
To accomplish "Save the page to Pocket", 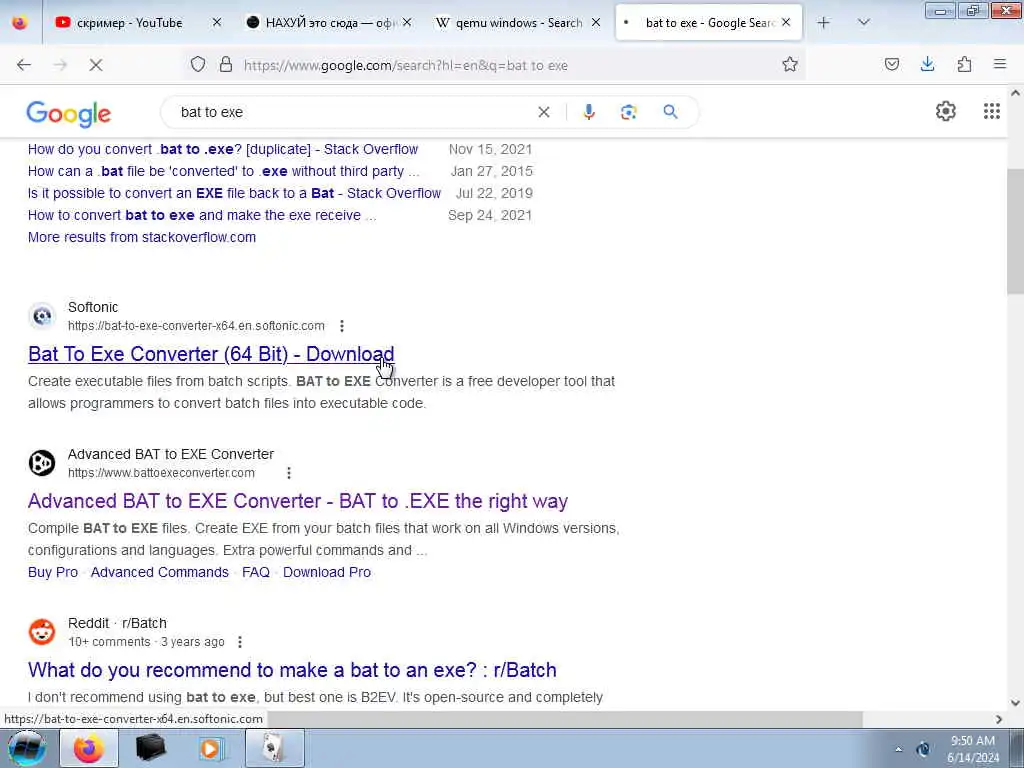I will point(891,65).
